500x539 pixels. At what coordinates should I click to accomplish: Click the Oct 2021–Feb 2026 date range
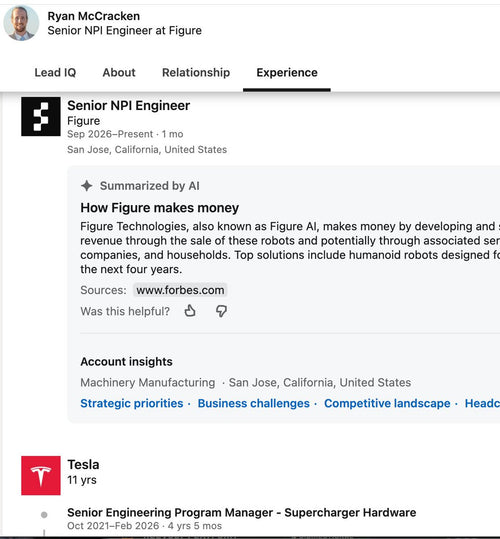pos(113,526)
